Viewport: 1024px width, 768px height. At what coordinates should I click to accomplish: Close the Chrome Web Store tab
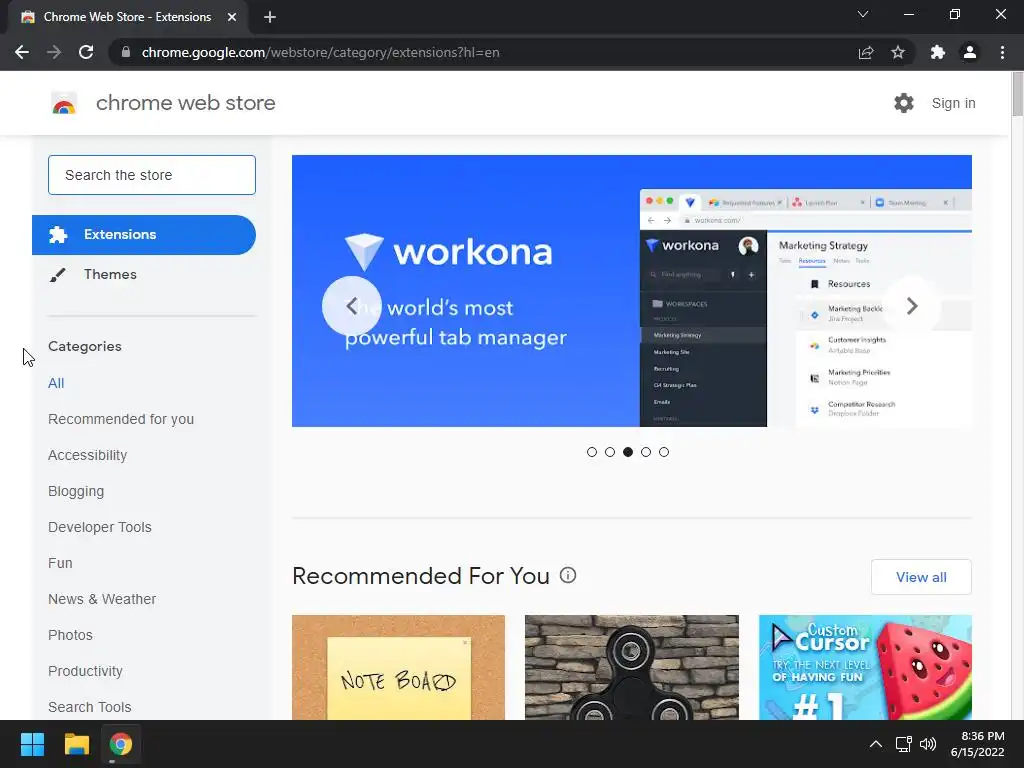232,17
